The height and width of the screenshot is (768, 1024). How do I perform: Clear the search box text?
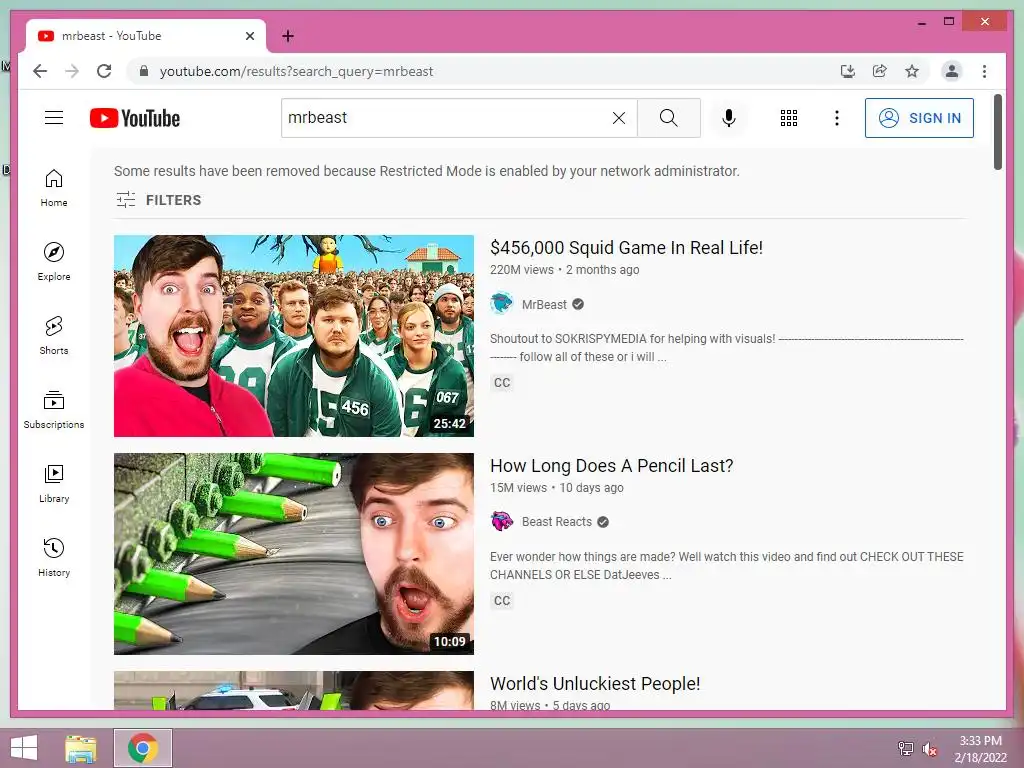click(618, 118)
